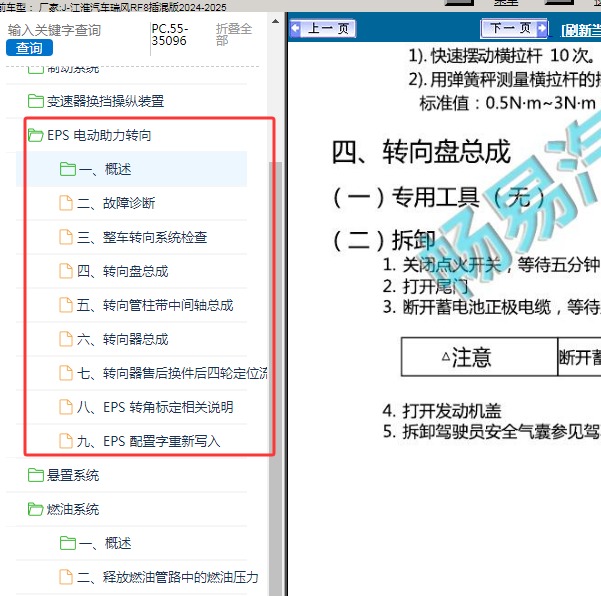Viewport: 601px width, 596px height.
Task: Click folder icon of EPS 一、概述
Action: (x=68, y=169)
